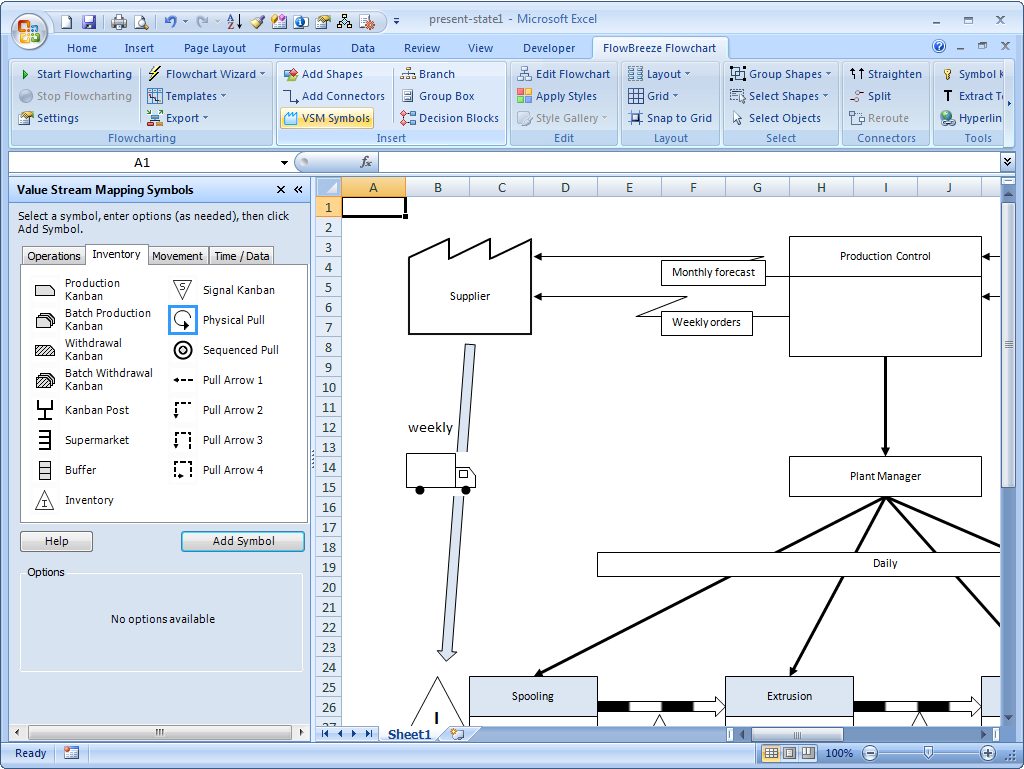
Task: Click the Decision Blocks button
Action: click(449, 118)
